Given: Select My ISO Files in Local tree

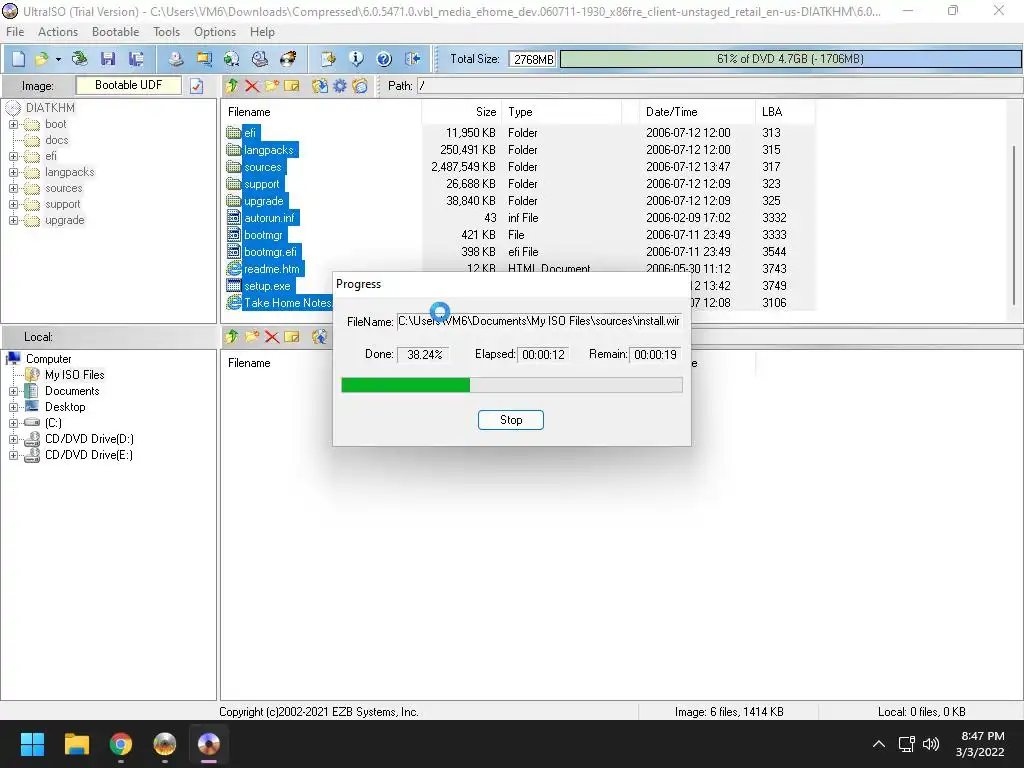Looking at the screenshot, I should pyautogui.click(x=74, y=375).
